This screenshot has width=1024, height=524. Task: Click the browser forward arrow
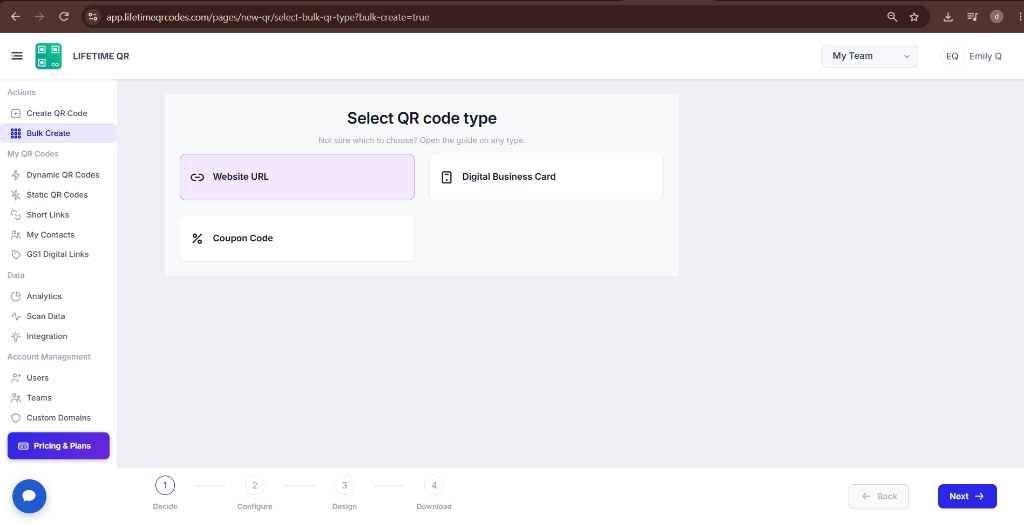coord(40,17)
